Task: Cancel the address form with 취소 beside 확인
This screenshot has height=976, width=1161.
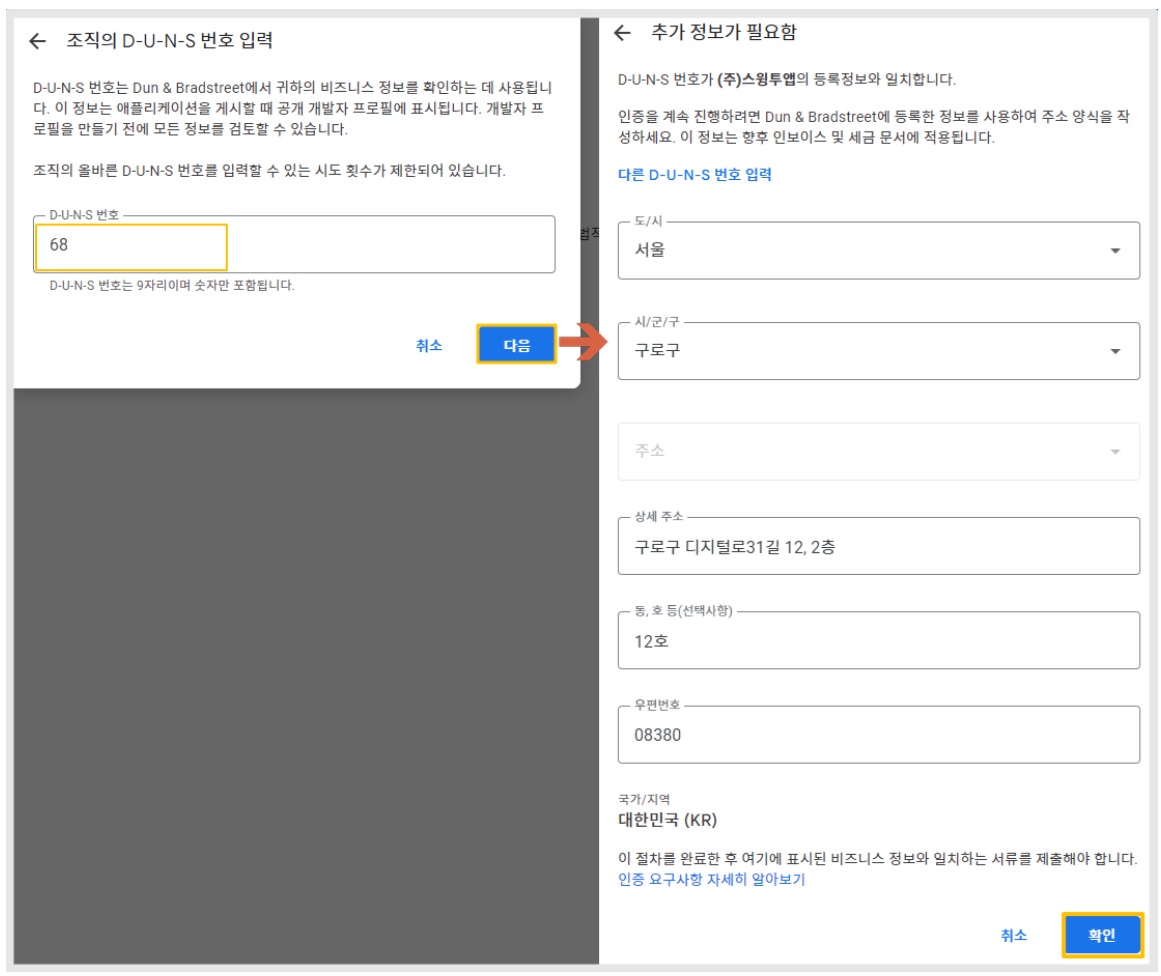Action: [1013, 935]
